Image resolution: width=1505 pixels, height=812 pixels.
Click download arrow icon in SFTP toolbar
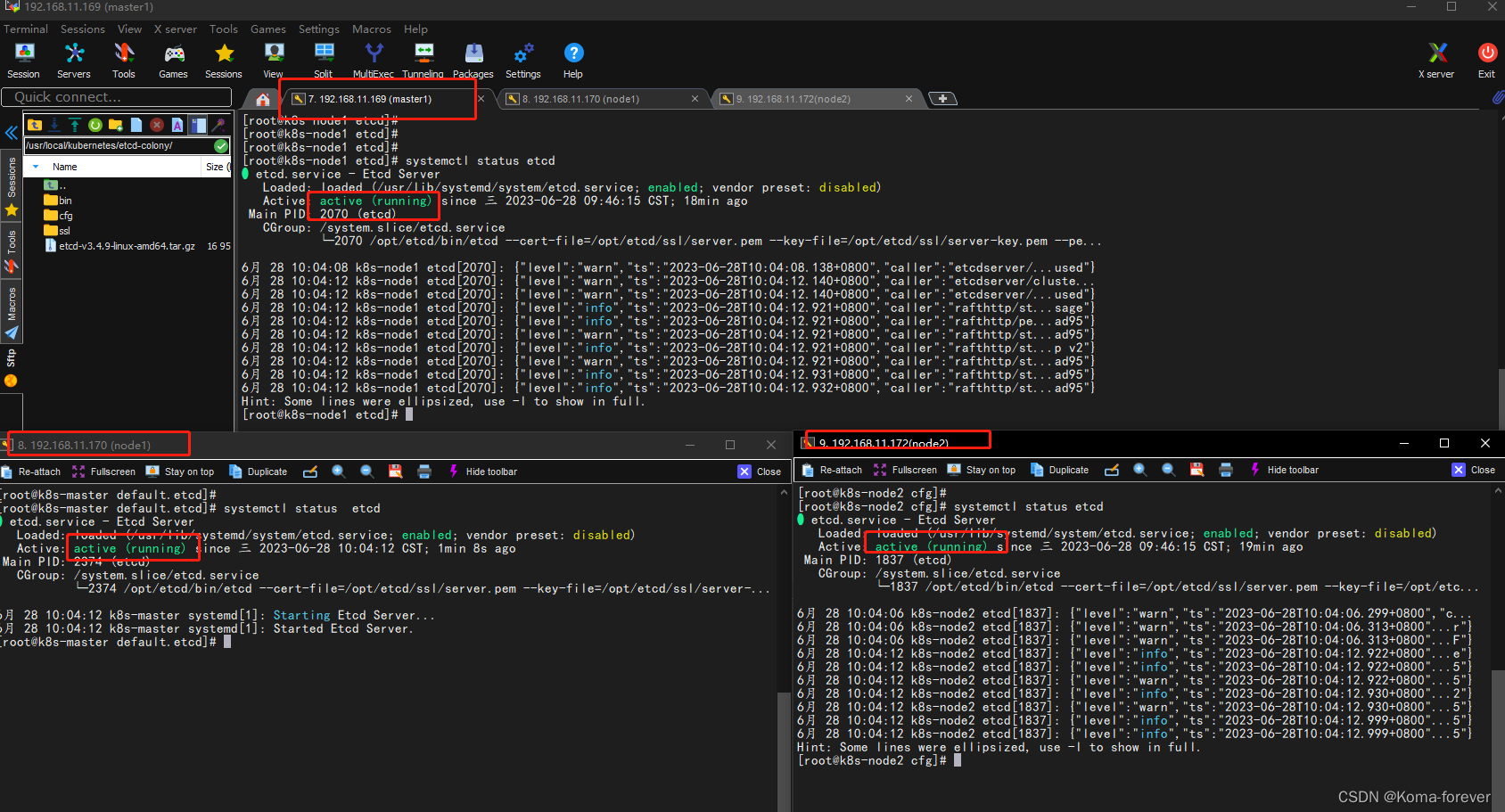pos(54,125)
